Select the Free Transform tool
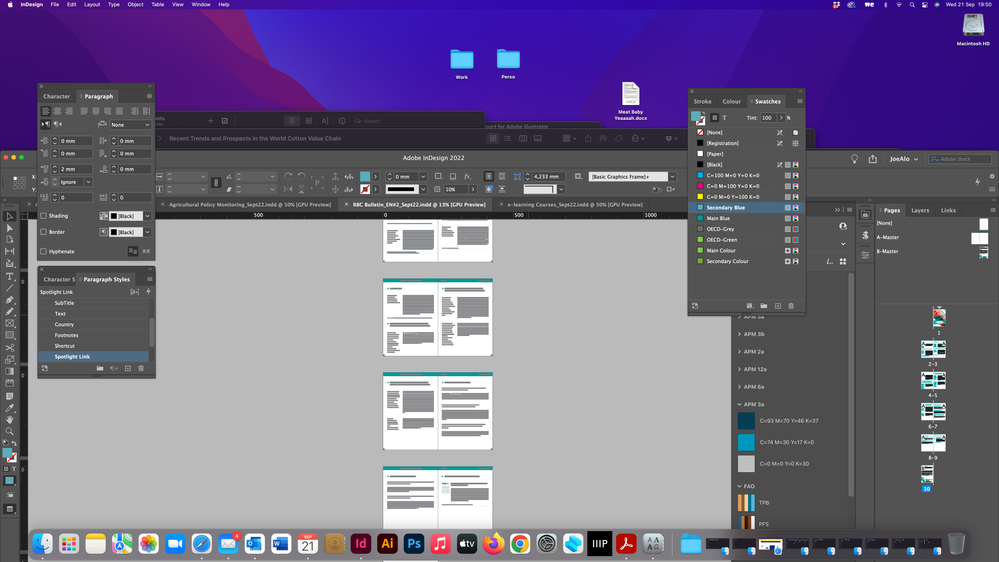 pos(10,359)
